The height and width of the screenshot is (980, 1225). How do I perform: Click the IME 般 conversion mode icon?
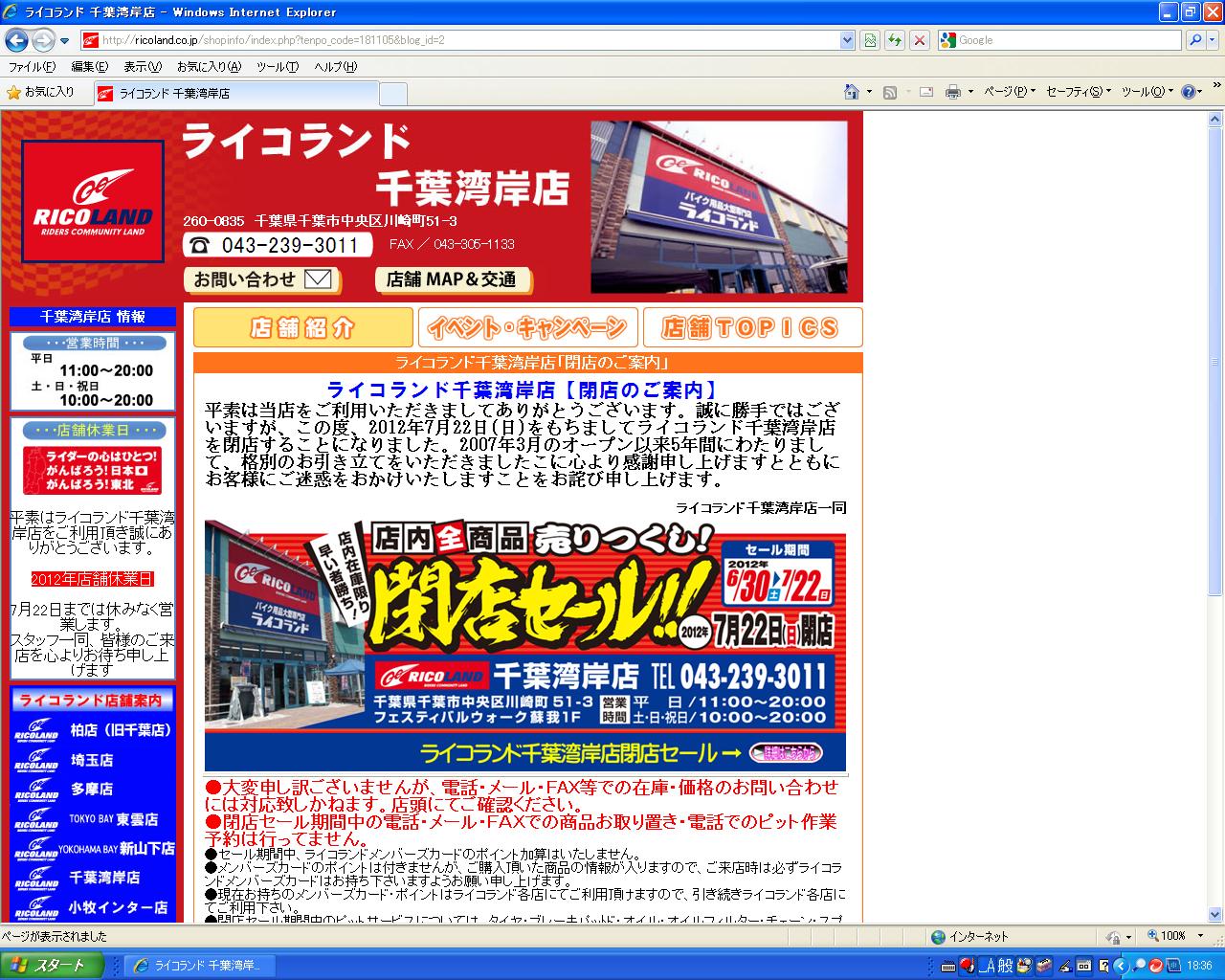tap(1004, 966)
